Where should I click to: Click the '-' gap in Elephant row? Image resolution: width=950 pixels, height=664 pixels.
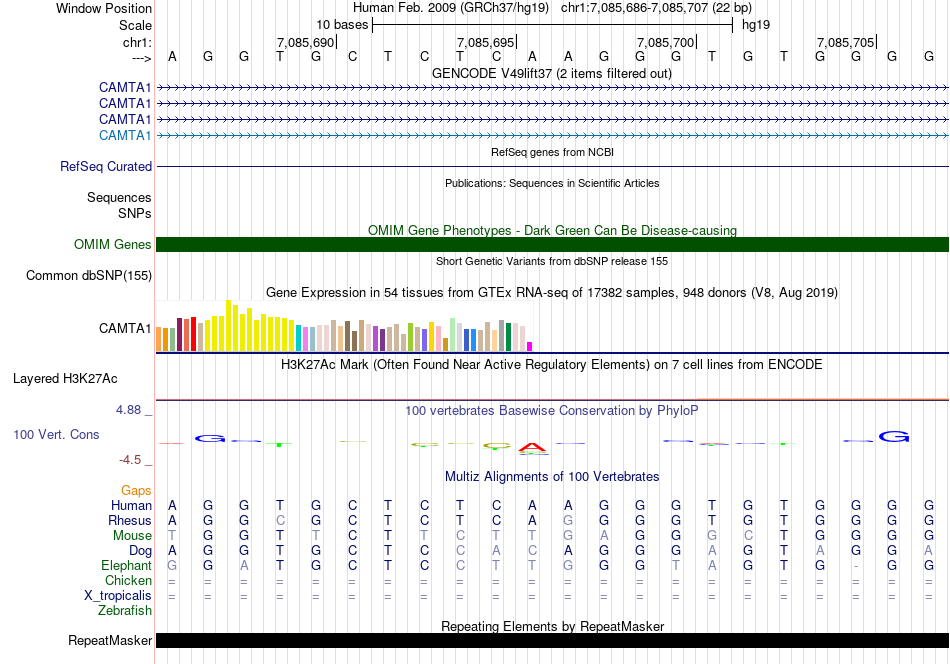pos(855,566)
